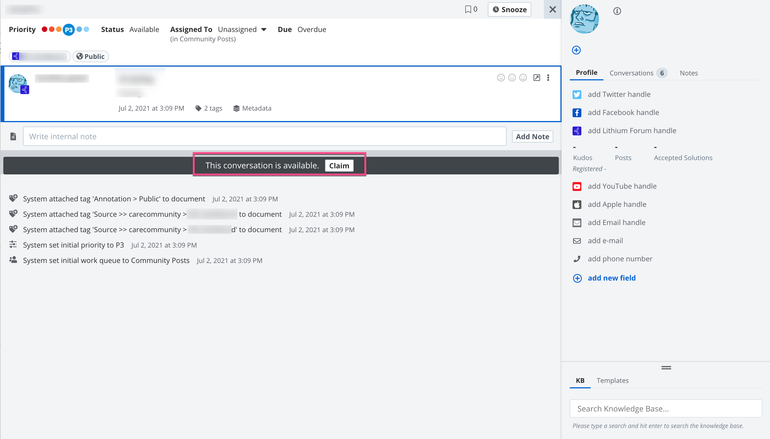770x439 pixels.
Task: Click the Lithium source tag chip
Action: tap(40, 56)
